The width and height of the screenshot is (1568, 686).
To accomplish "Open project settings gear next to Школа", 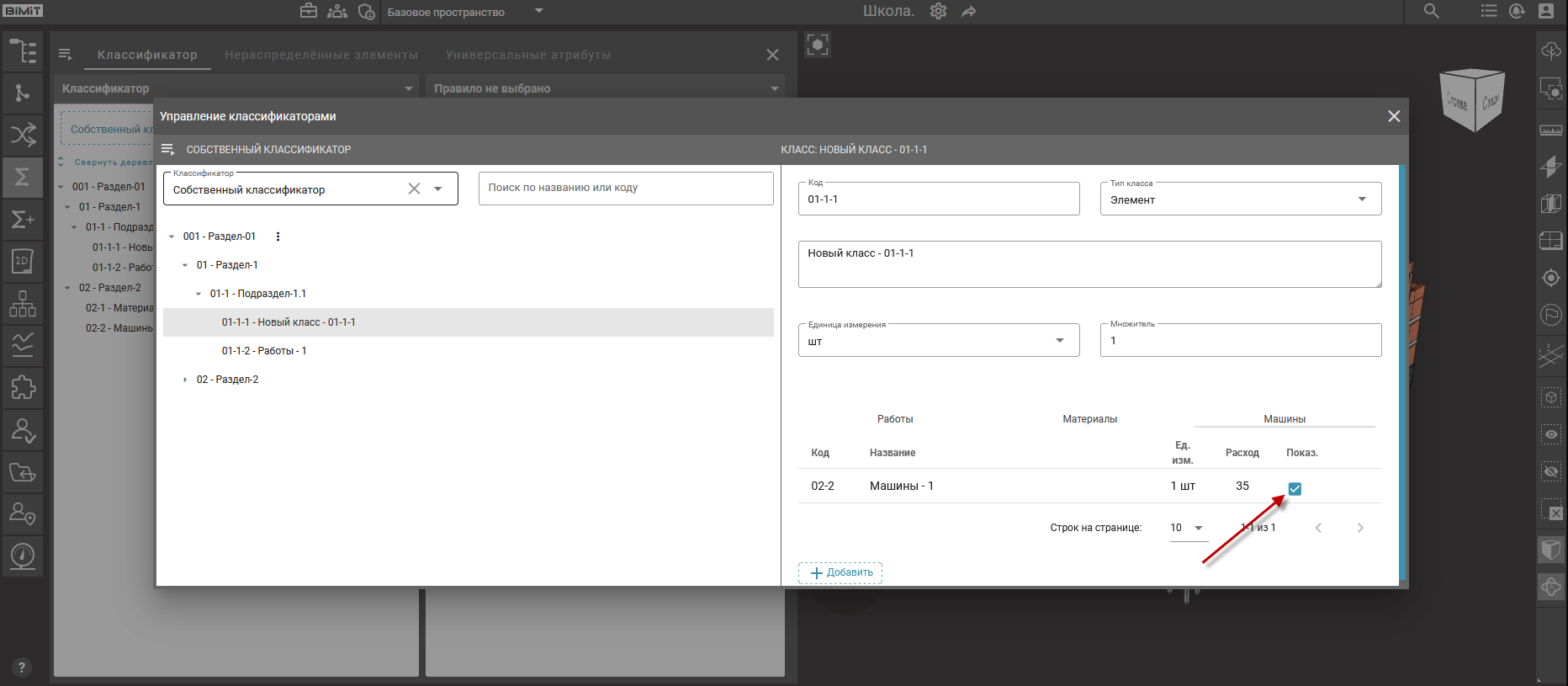I will tap(938, 11).
